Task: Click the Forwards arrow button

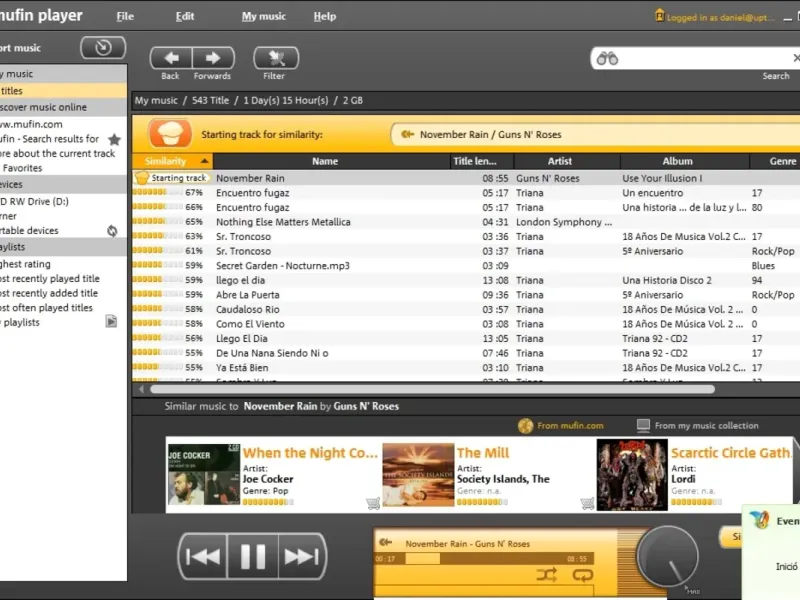Action: (213, 58)
